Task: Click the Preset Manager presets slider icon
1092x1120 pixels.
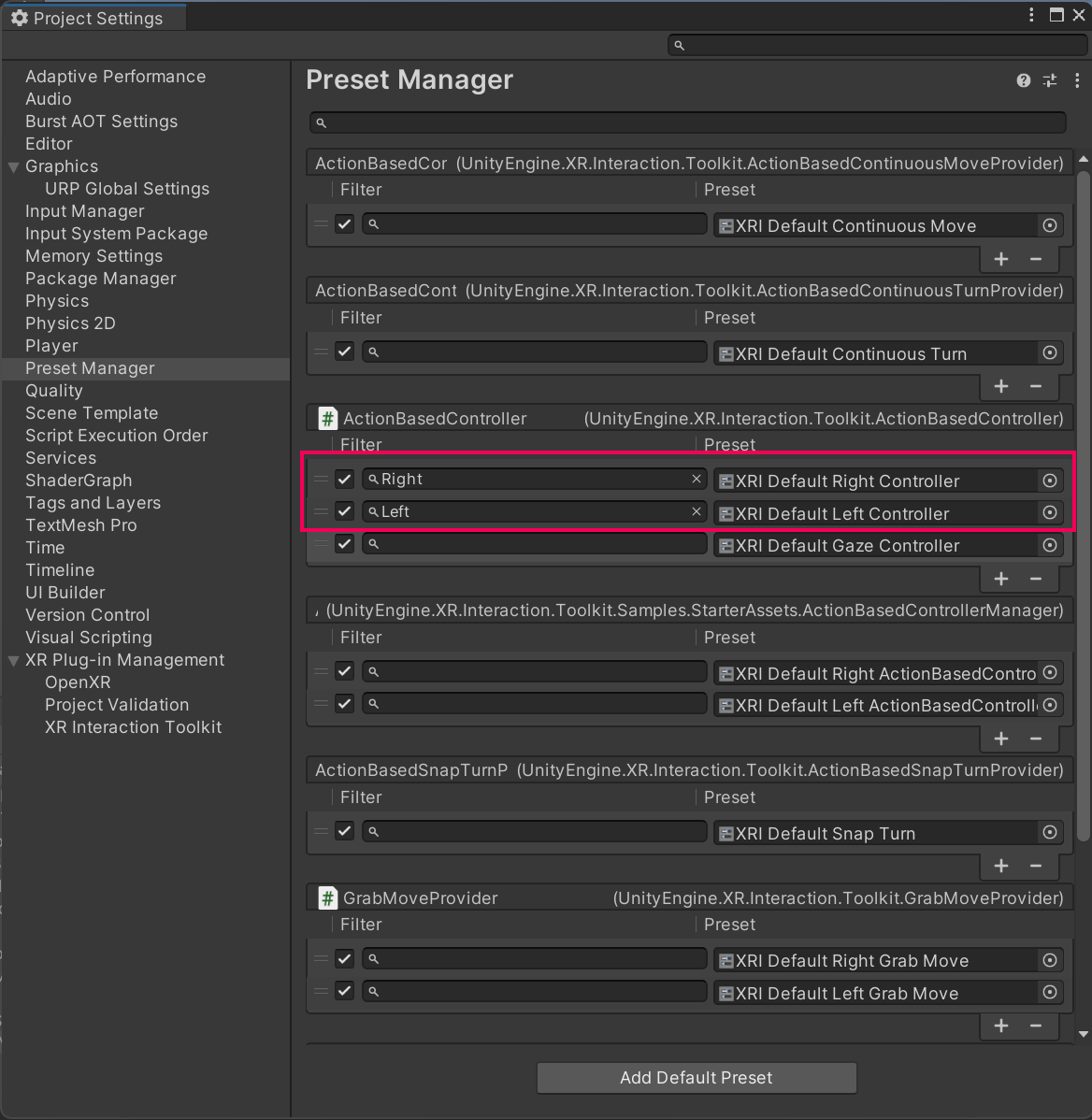Action: 1050,81
